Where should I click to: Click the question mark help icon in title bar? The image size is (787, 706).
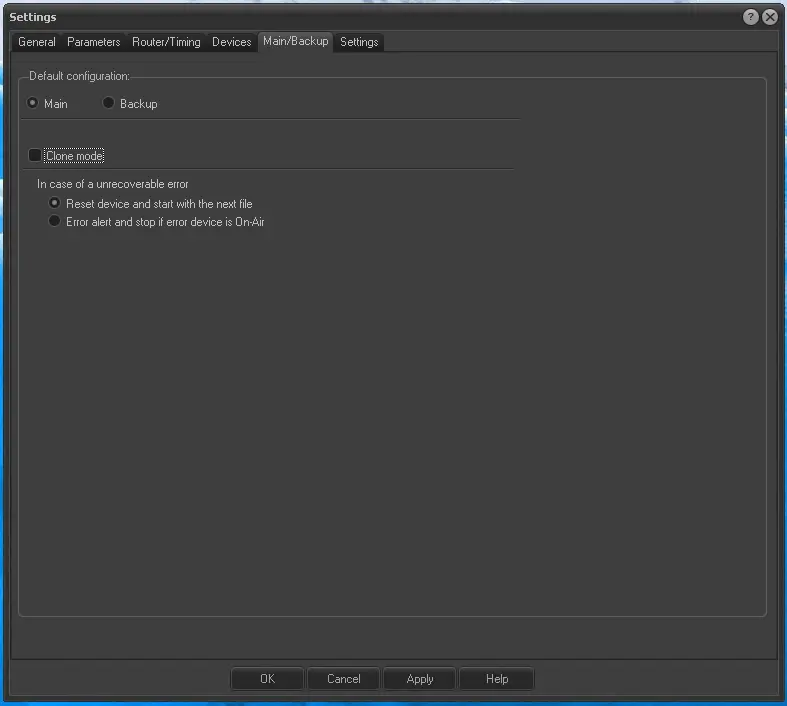pyautogui.click(x=751, y=17)
